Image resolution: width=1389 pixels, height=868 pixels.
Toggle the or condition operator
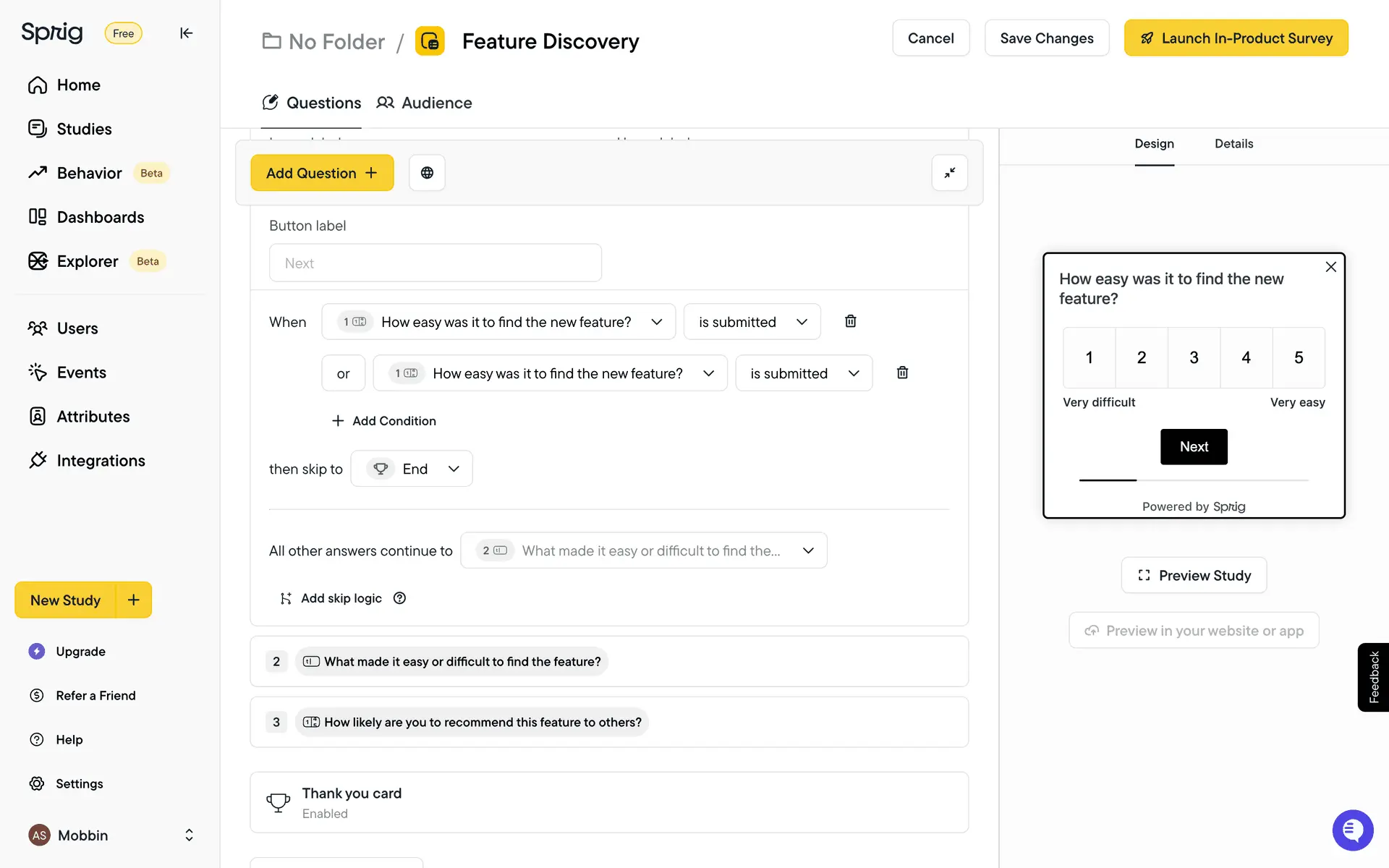[x=343, y=373]
